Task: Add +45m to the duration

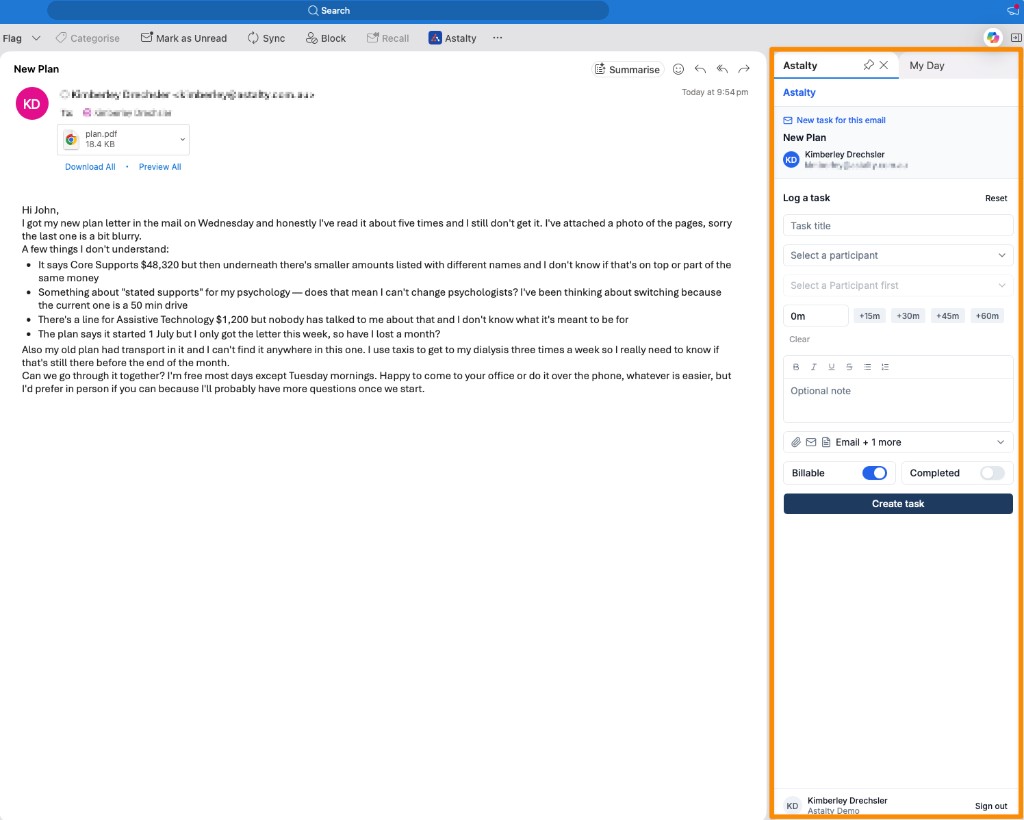Action: coord(948,316)
